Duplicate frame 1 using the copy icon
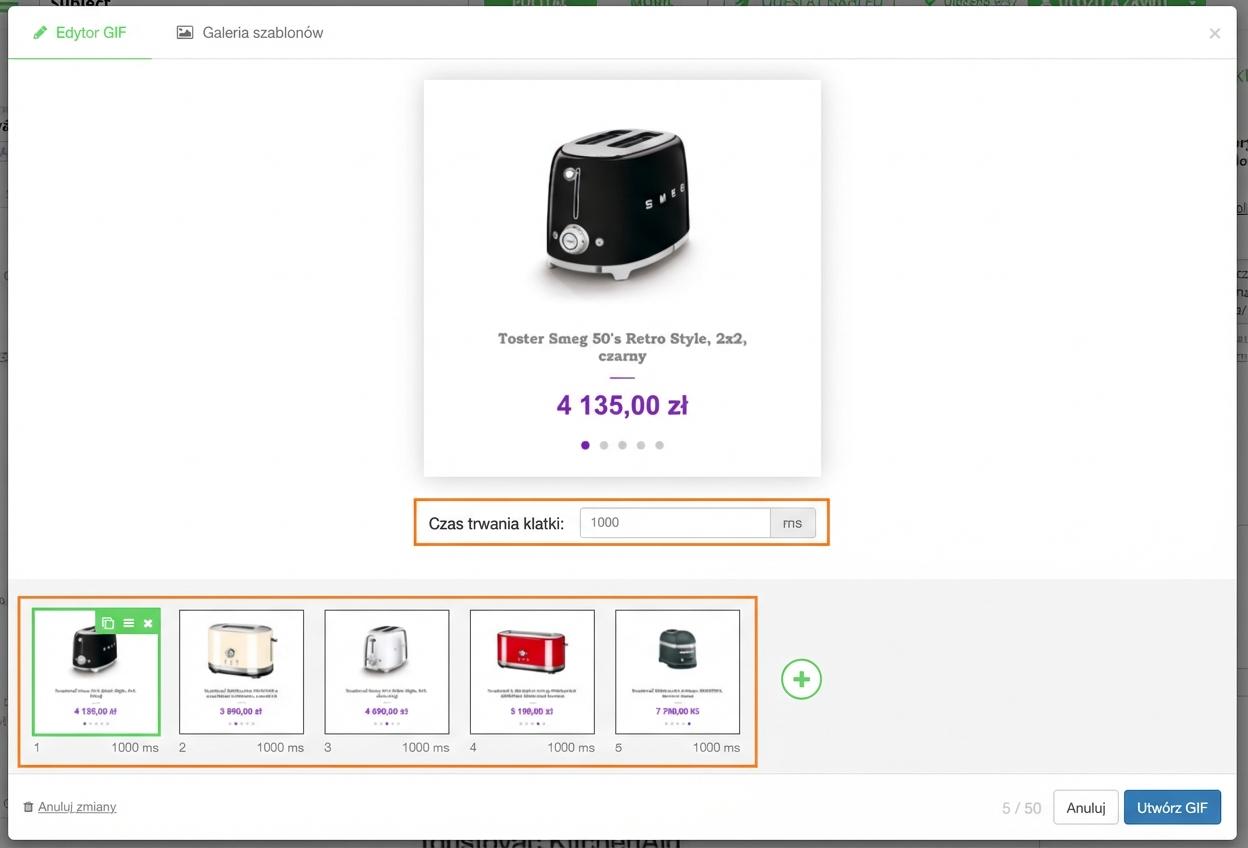Image resolution: width=1248 pixels, height=848 pixels. click(108, 623)
